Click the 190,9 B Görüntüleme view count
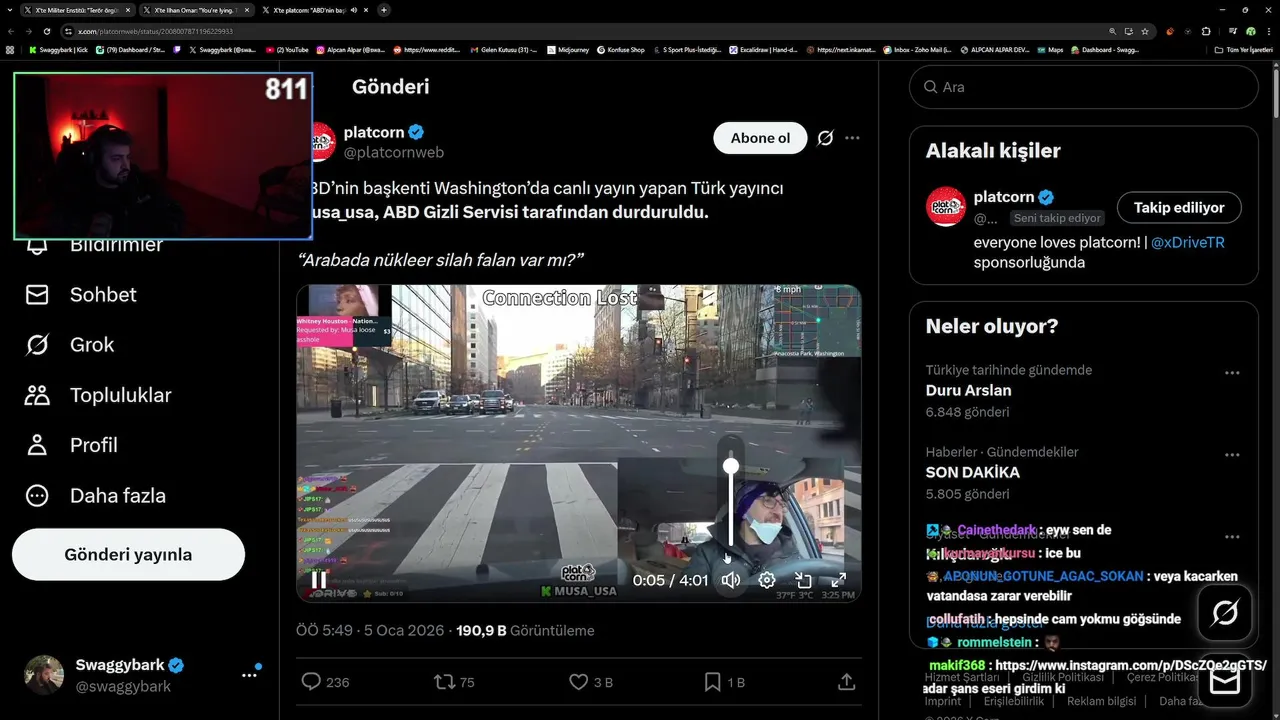 [x=525, y=631]
